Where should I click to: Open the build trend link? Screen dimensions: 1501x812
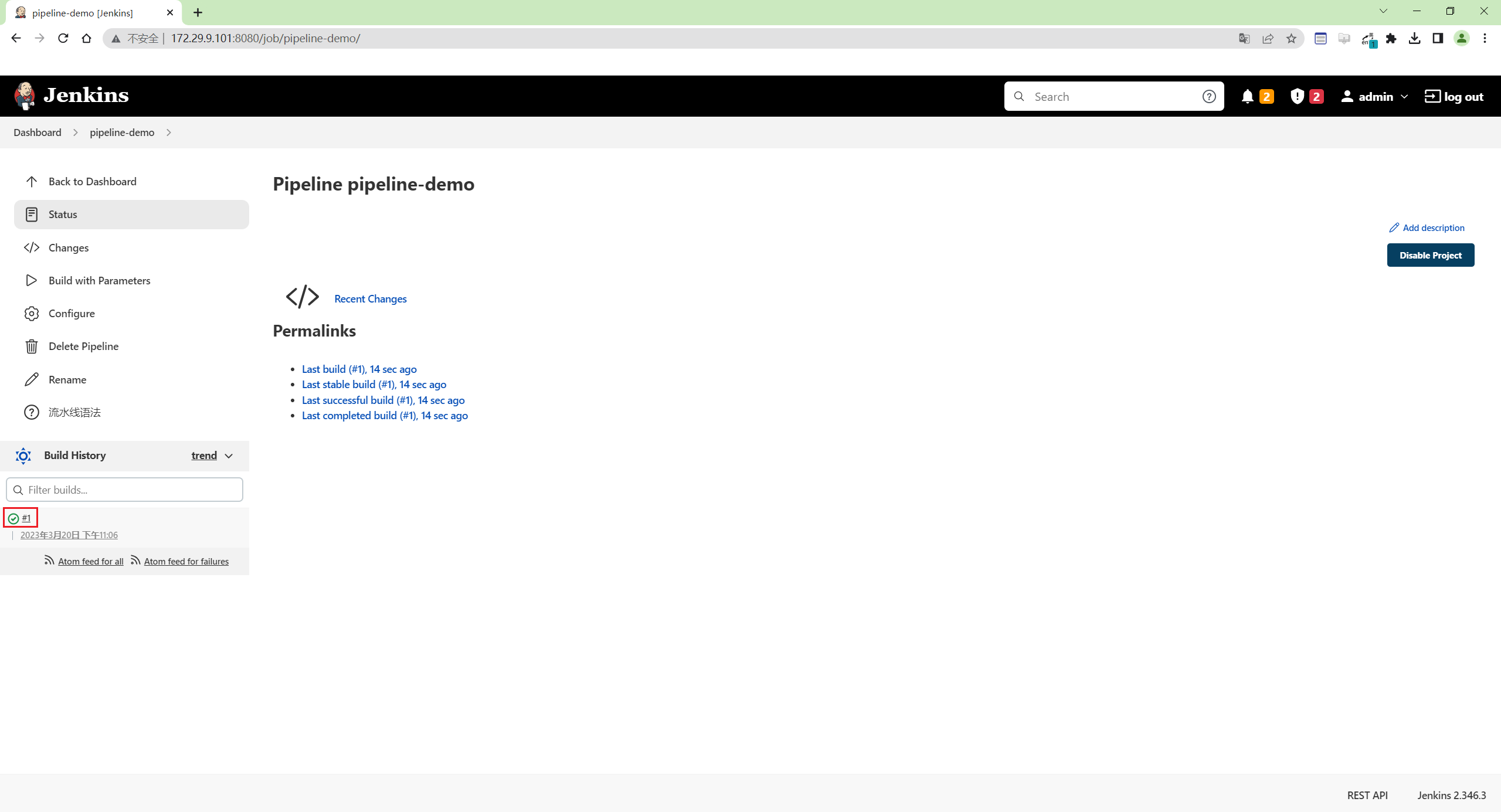[204, 456]
